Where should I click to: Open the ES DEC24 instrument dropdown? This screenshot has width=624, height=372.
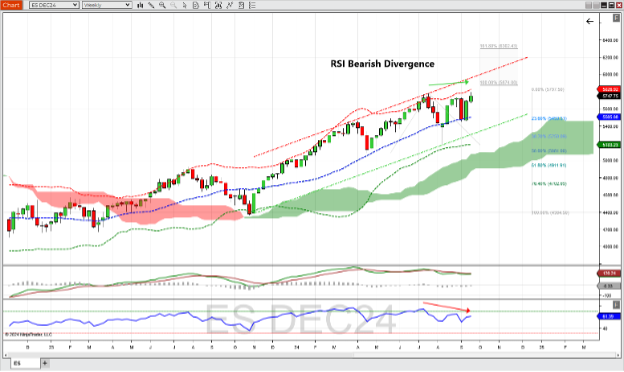[54, 5]
